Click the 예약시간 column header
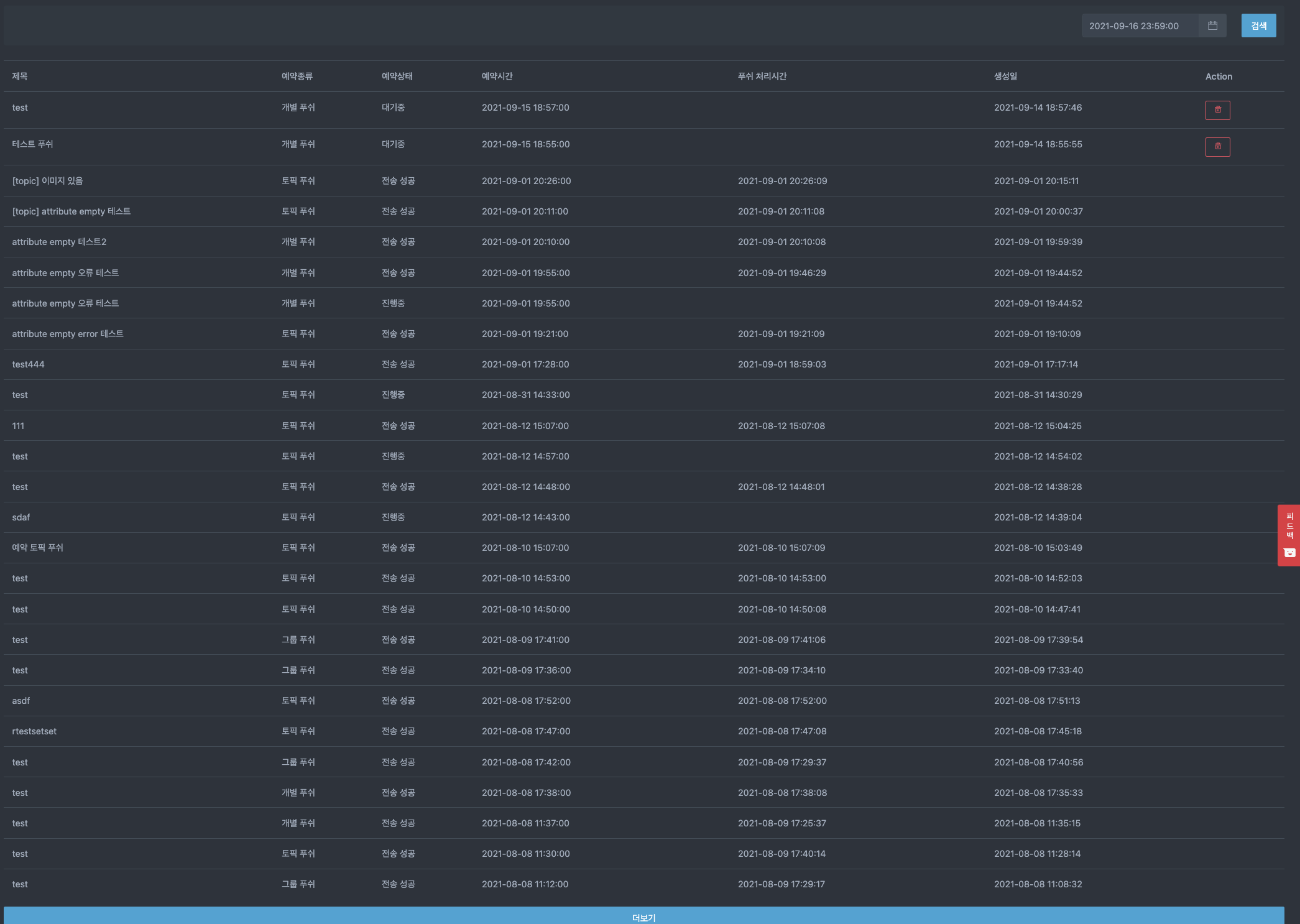The width and height of the screenshot is (1300, 924). (497, 76)
